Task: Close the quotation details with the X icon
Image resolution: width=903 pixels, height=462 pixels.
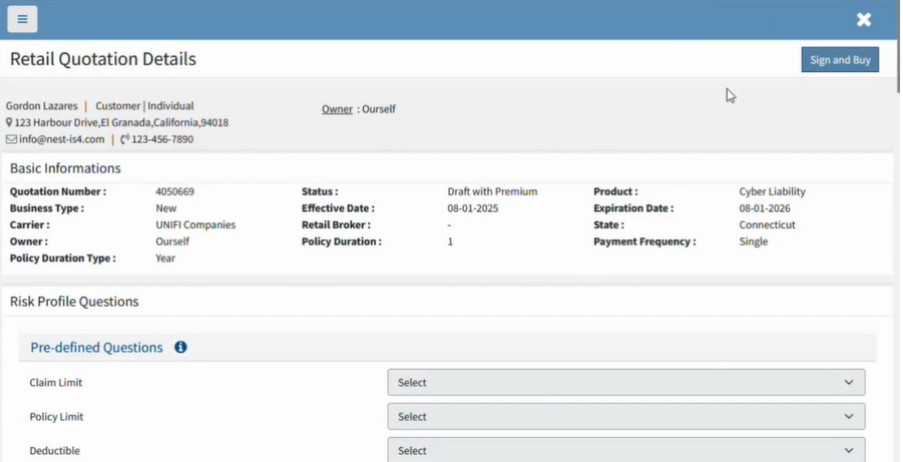Action: click(x=864, y=20)
